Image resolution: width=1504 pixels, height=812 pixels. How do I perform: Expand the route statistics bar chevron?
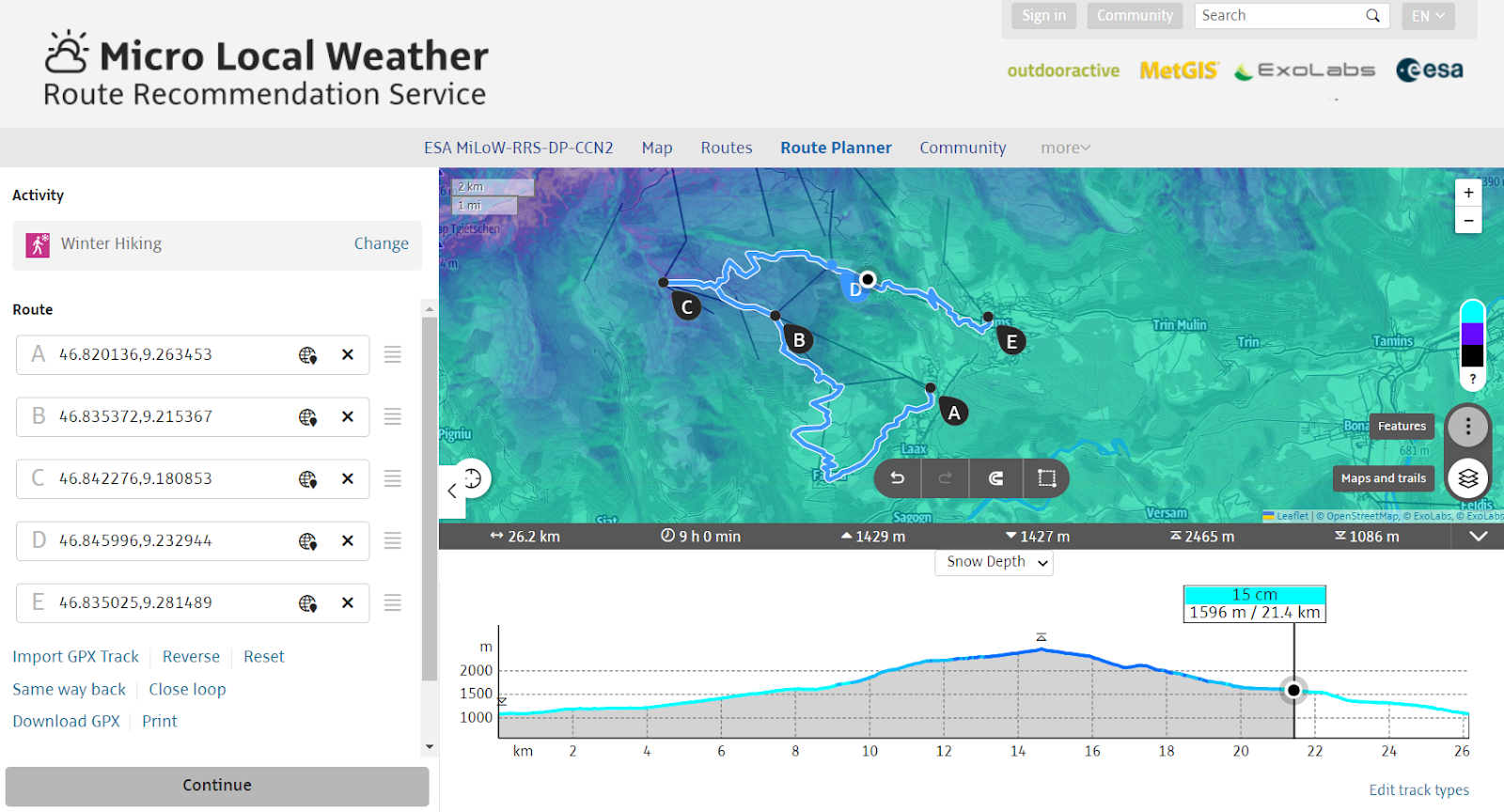[x=1478, y=536]
